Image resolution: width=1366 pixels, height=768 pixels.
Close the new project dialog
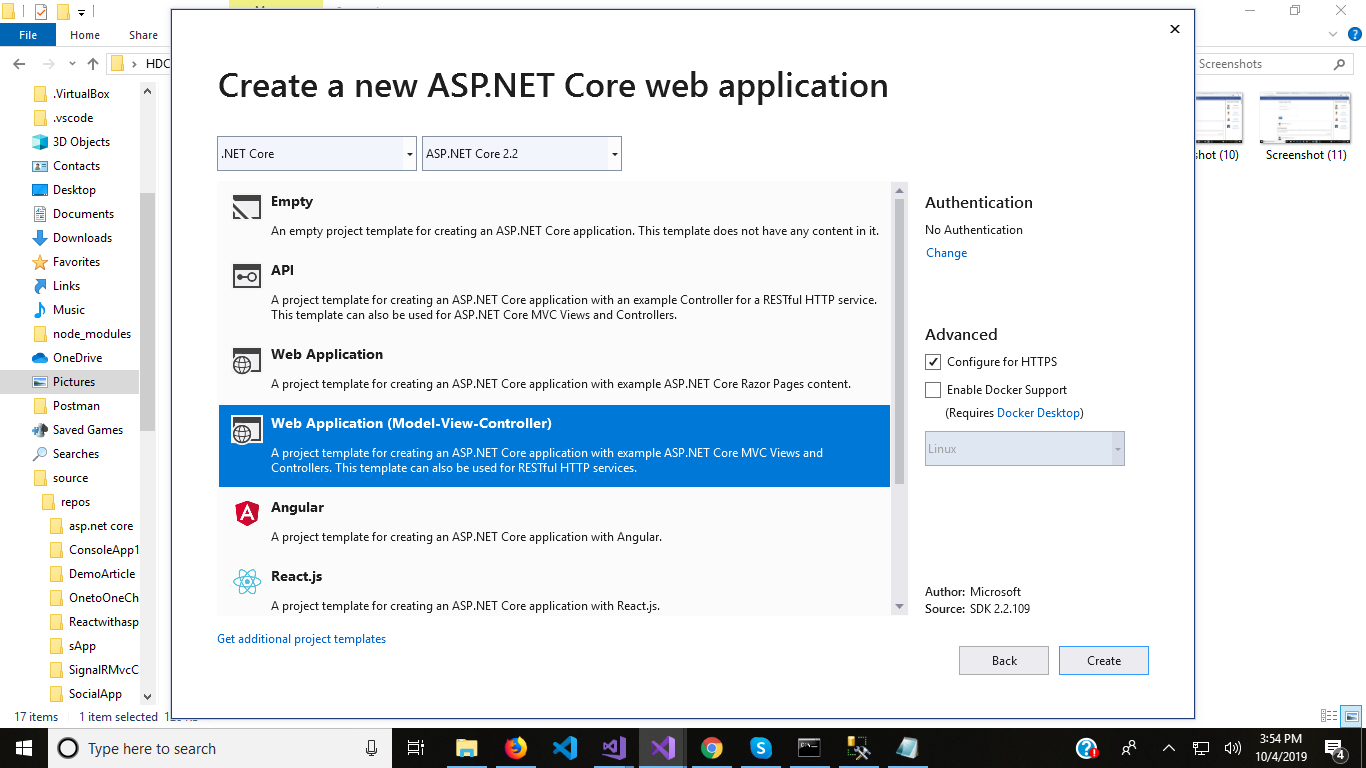(x=1175, y=29)
